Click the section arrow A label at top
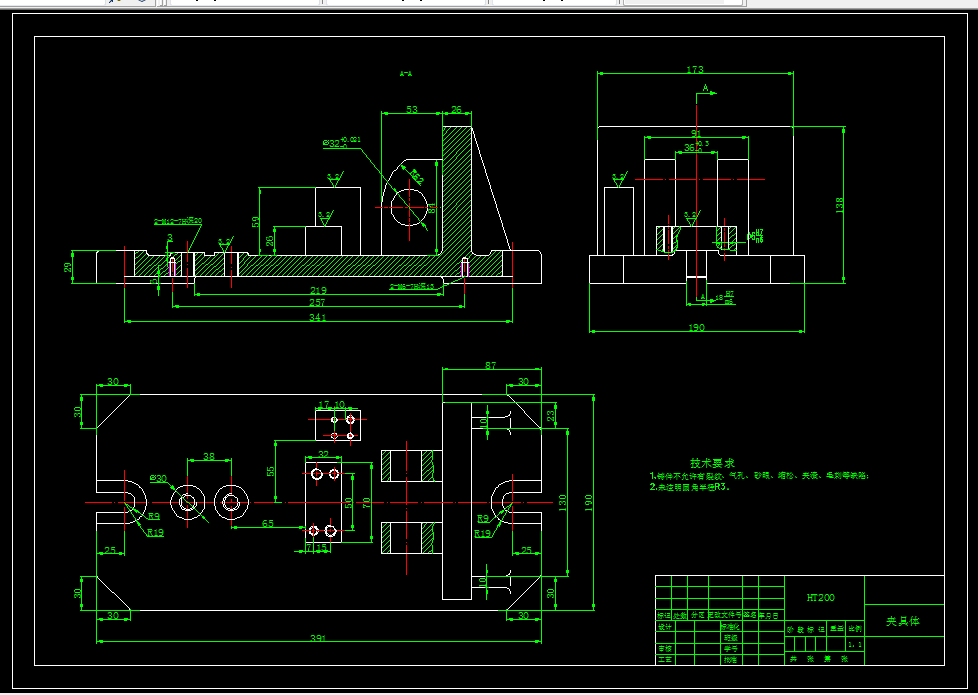 pyautogui.click(x=705, y=89)
